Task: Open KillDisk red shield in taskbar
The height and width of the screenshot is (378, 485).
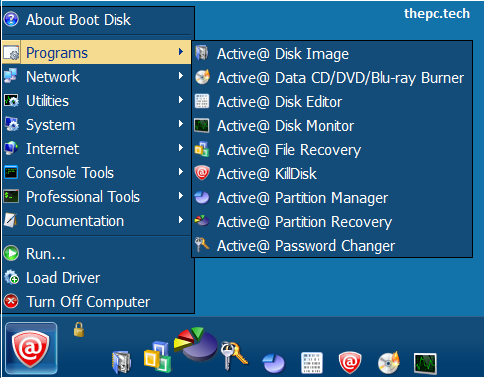Action: coord(350,362)
